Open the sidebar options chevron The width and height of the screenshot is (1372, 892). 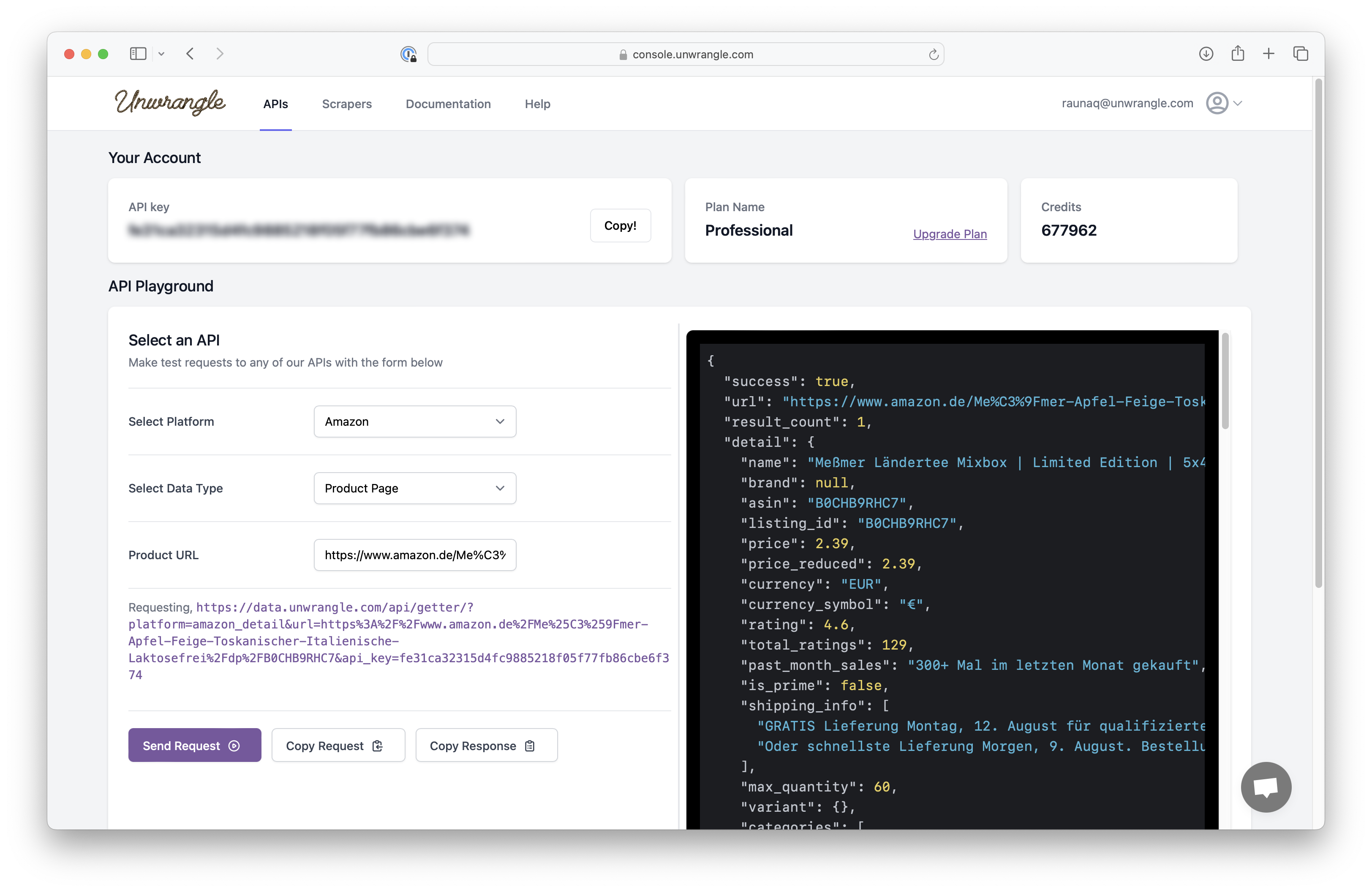pyautogui.click(x=161, y=54)
